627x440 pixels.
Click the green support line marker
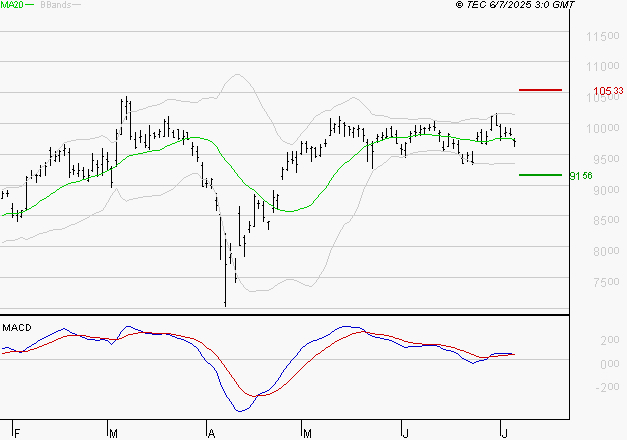[x=540, y=175]
